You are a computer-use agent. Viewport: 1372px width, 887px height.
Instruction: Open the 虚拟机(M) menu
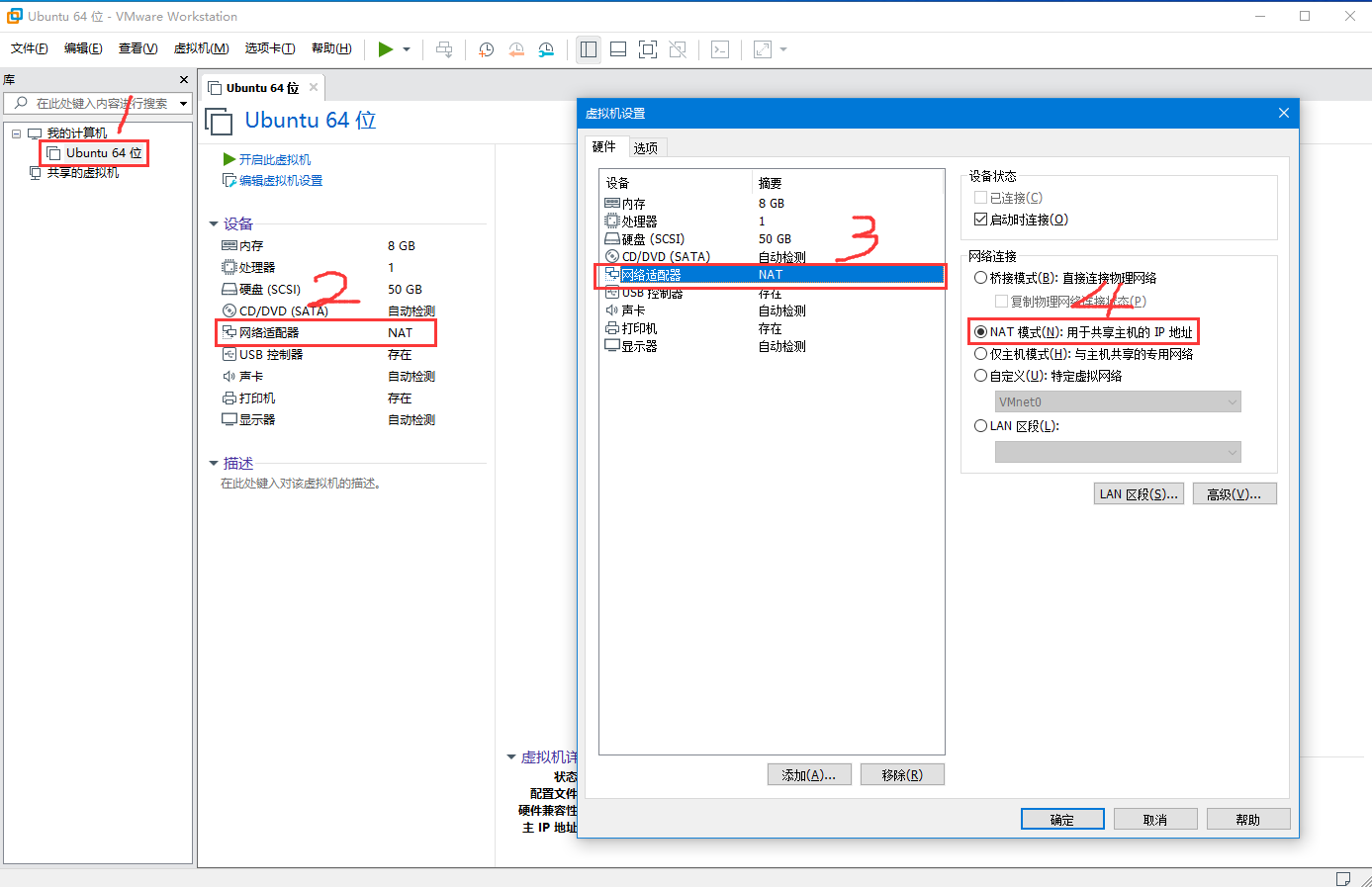pyautogui.click(x=201, y=48)
